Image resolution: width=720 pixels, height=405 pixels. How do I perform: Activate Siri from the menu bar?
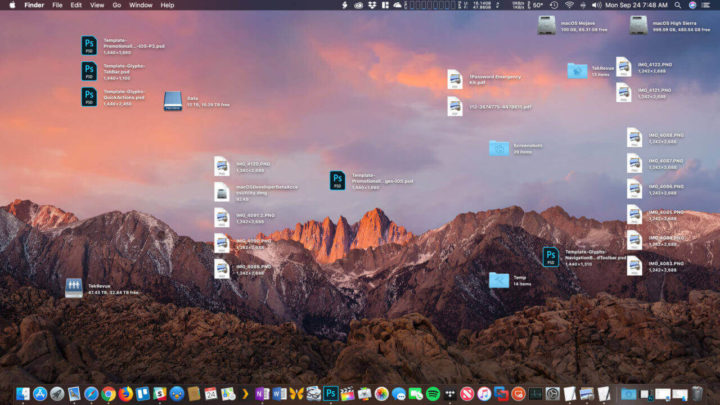(x=692, y=5)
